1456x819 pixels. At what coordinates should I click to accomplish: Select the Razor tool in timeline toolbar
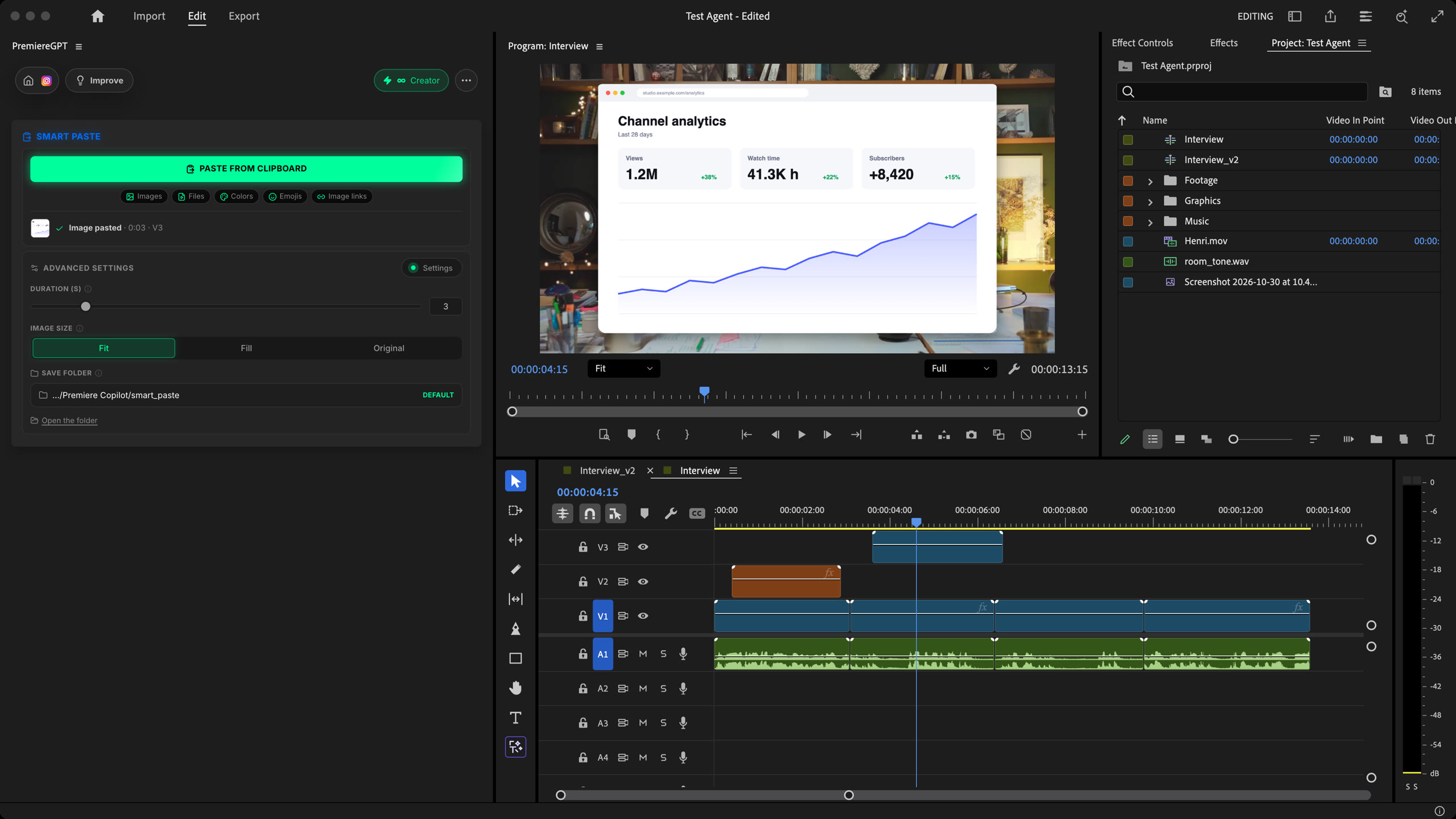click(x=515, y=569)
